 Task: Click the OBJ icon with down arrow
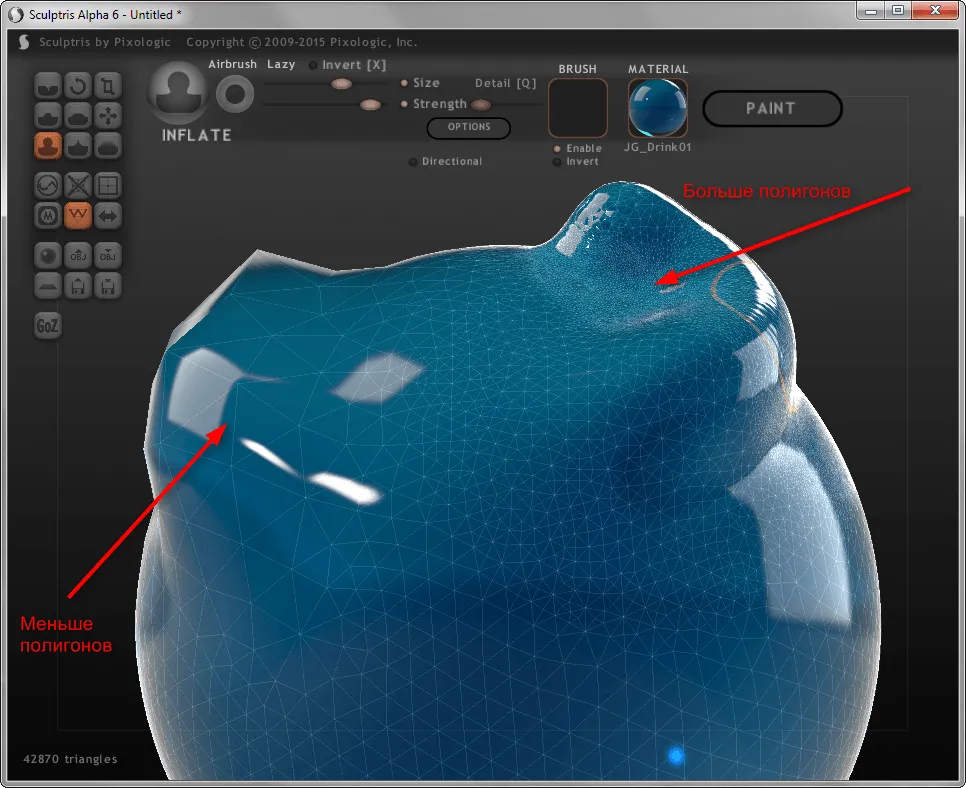tap(108, 256)
